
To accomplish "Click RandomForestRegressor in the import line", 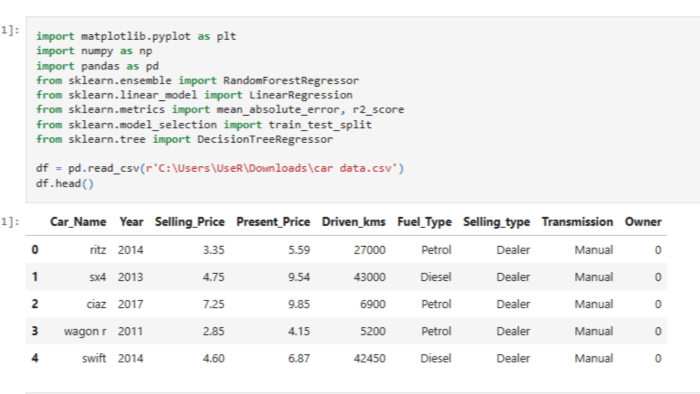I will pyautogui.click(x=291, y=80).
